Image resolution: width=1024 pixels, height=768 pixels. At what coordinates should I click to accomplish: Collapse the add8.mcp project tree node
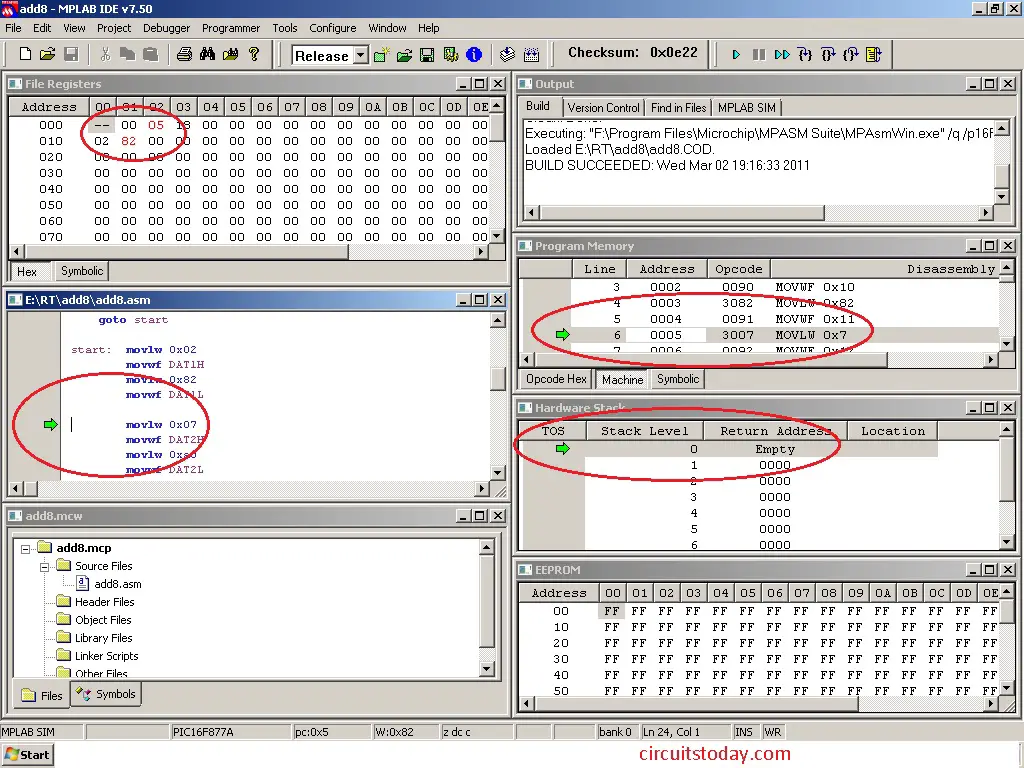click(25, 549)
